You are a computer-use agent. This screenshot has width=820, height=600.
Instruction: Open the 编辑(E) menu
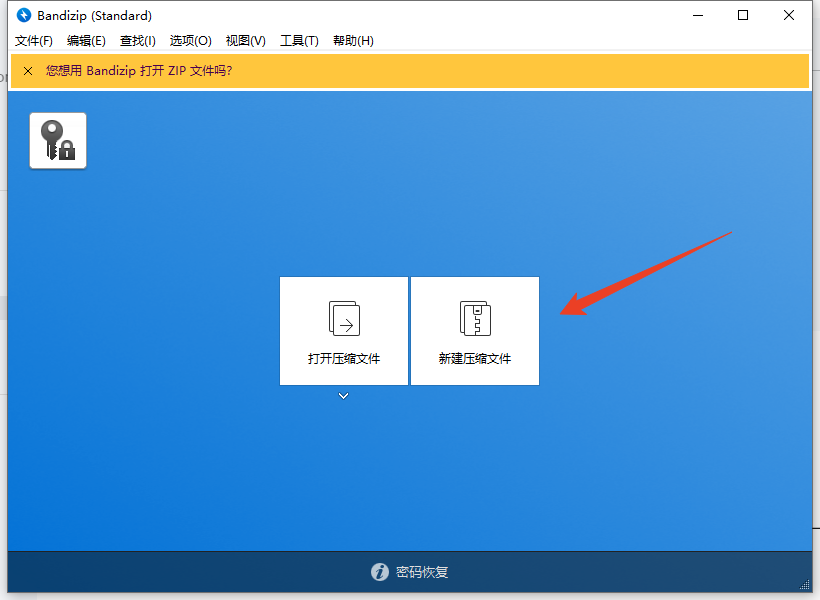(x=86, y=41)
